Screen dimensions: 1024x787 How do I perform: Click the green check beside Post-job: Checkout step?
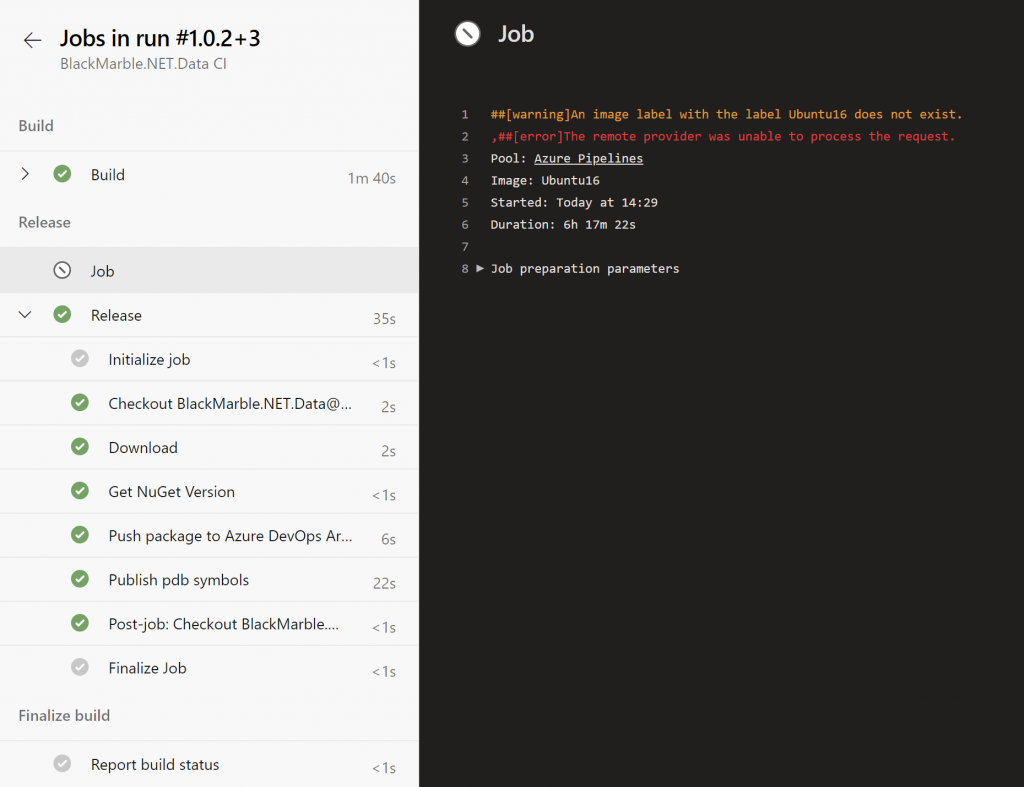click(80, 623)
